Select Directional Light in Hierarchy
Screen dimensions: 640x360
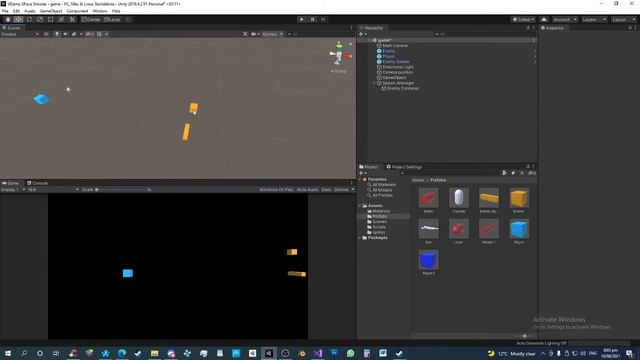(x=398, y=67)
